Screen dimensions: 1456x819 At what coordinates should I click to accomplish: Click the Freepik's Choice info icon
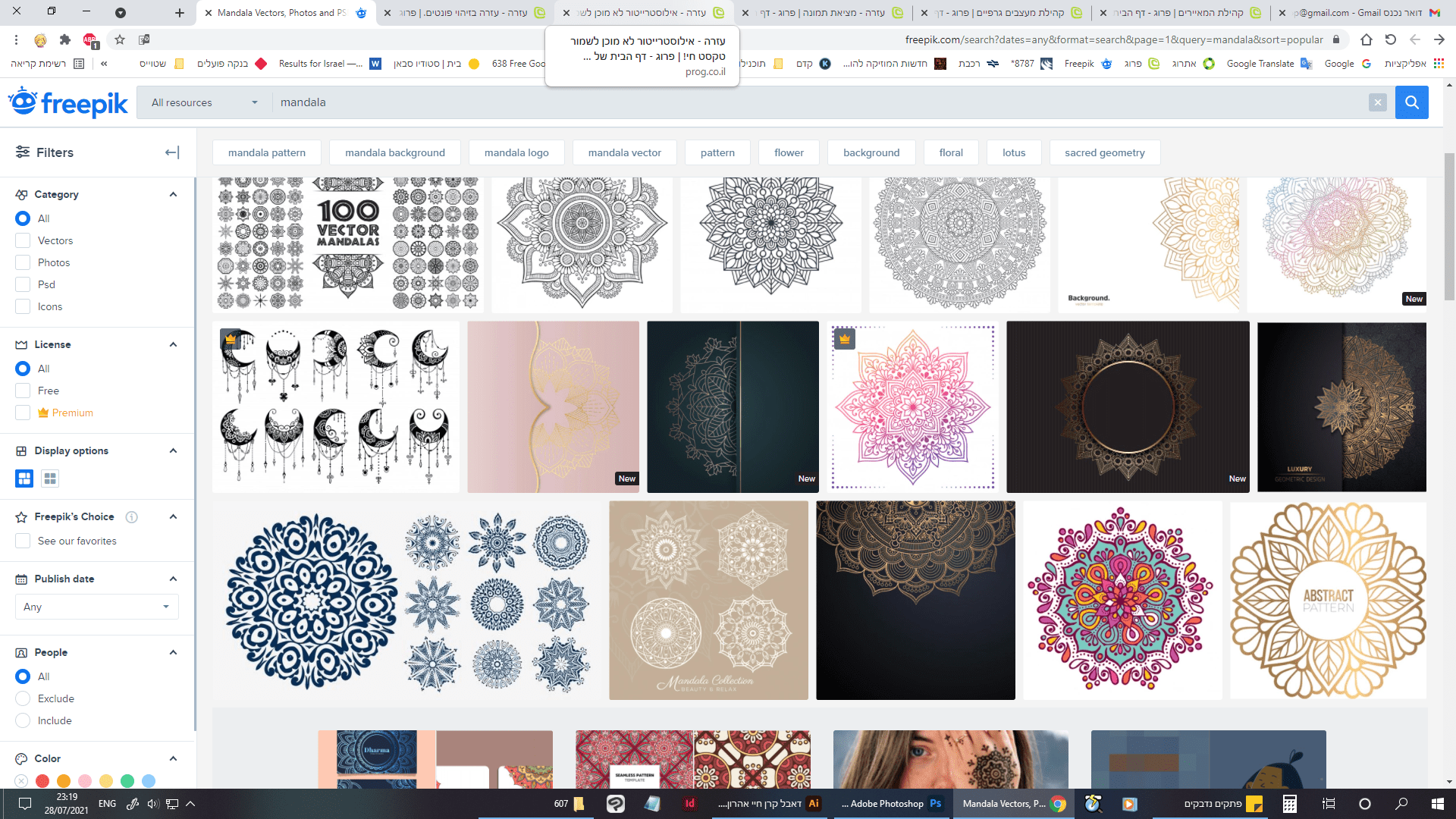coord(132,517)
